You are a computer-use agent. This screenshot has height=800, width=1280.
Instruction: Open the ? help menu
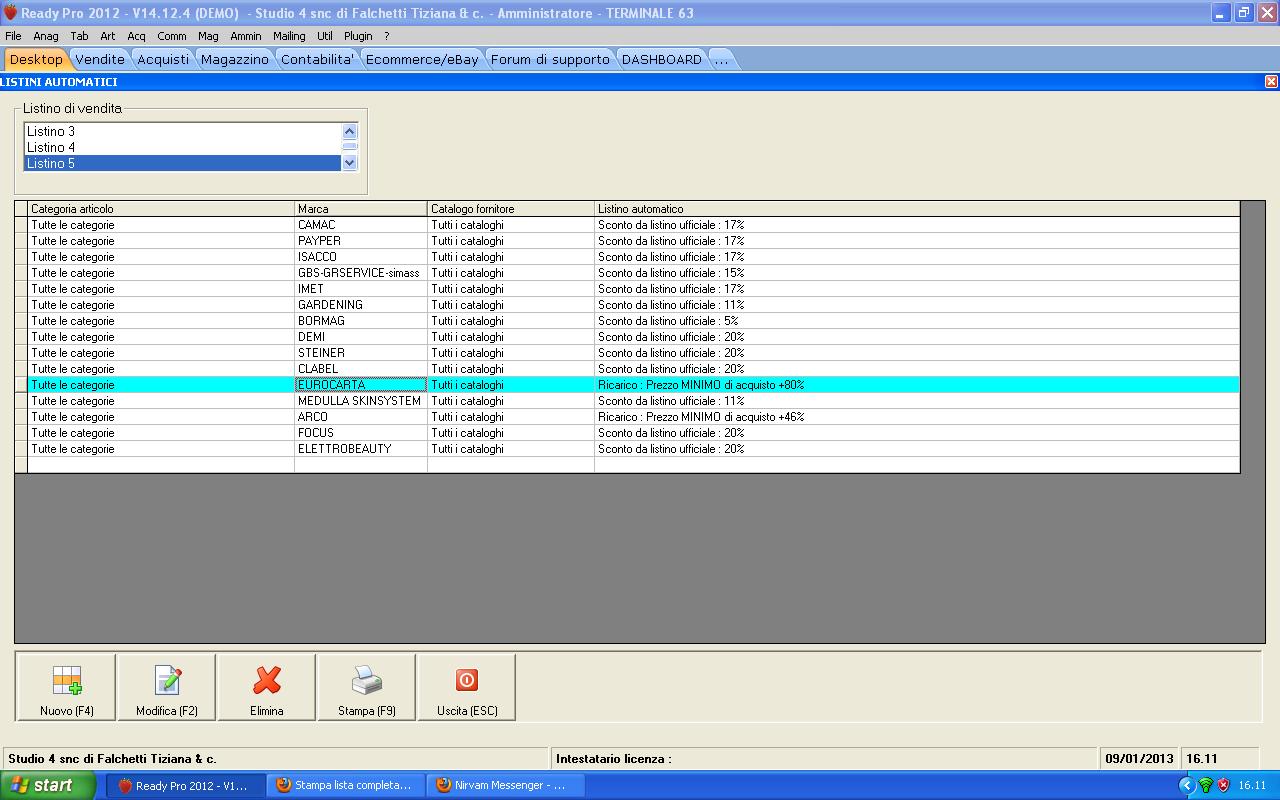386,36
